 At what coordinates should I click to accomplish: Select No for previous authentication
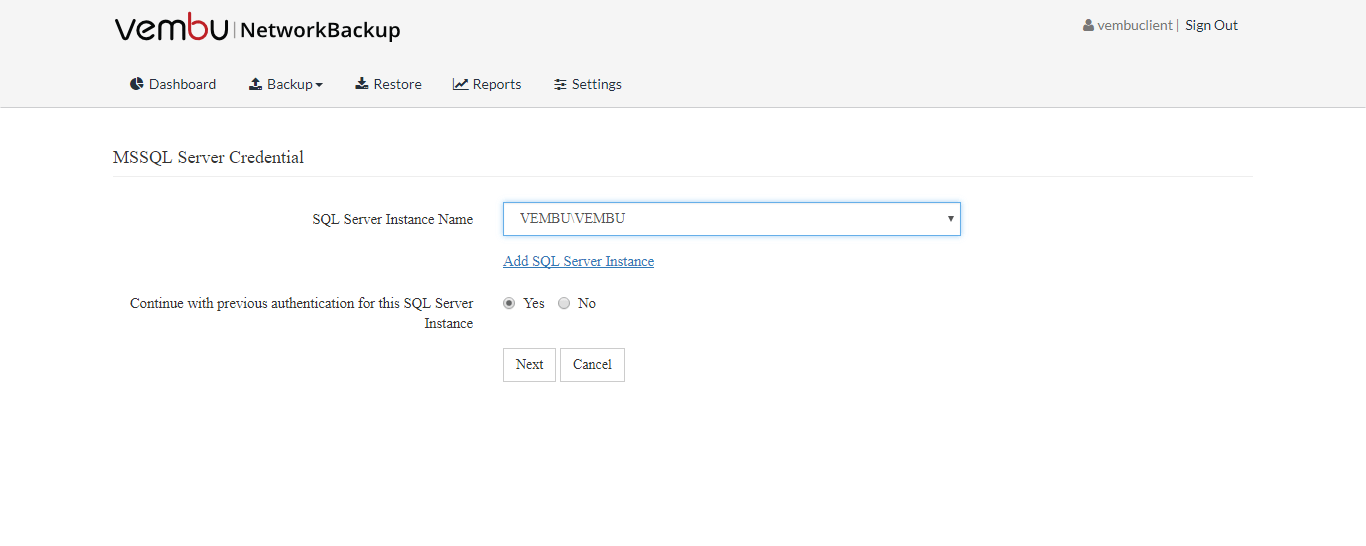coord(564,303)
